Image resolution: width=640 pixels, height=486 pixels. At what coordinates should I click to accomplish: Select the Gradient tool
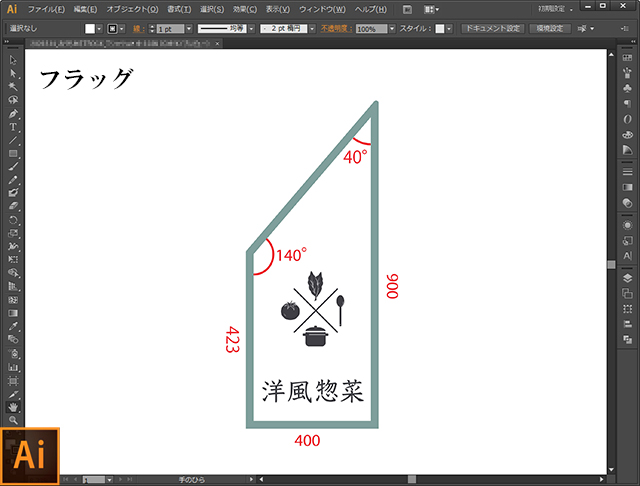[13, 313]
